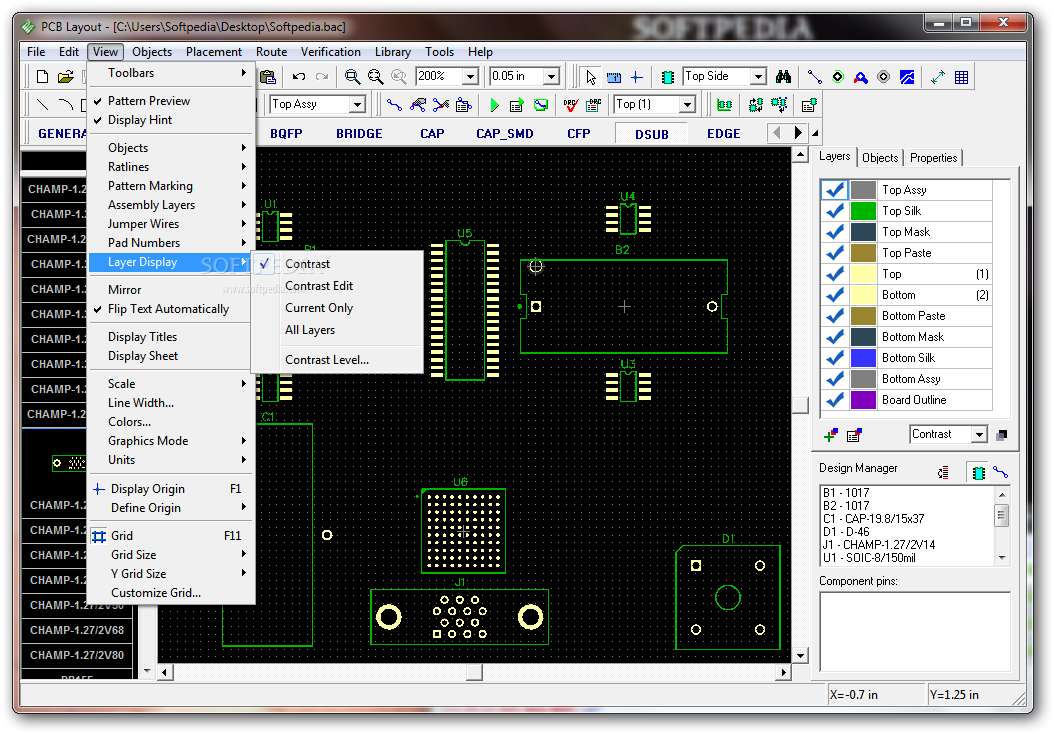The width and height of the screenshot is (1054, 734).
Task: Select the Arc drawing tool
Action: [65, 105]
